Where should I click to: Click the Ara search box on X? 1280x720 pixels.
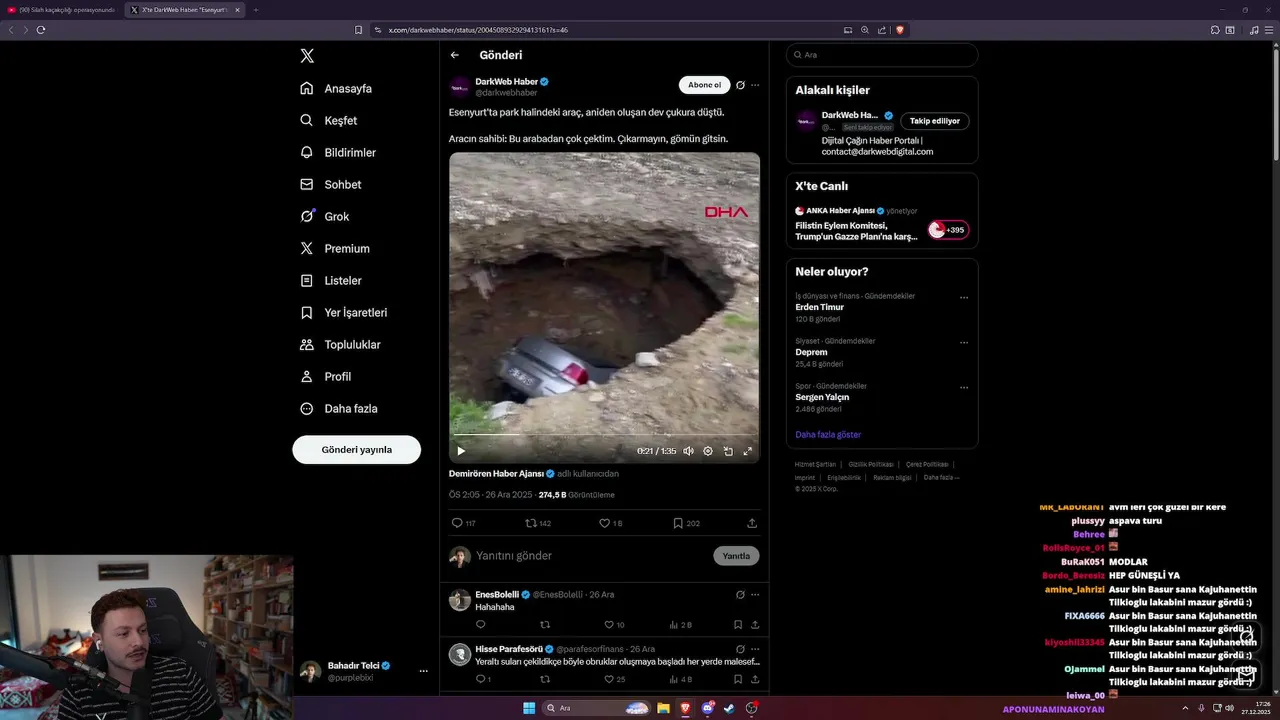point(882,55)
